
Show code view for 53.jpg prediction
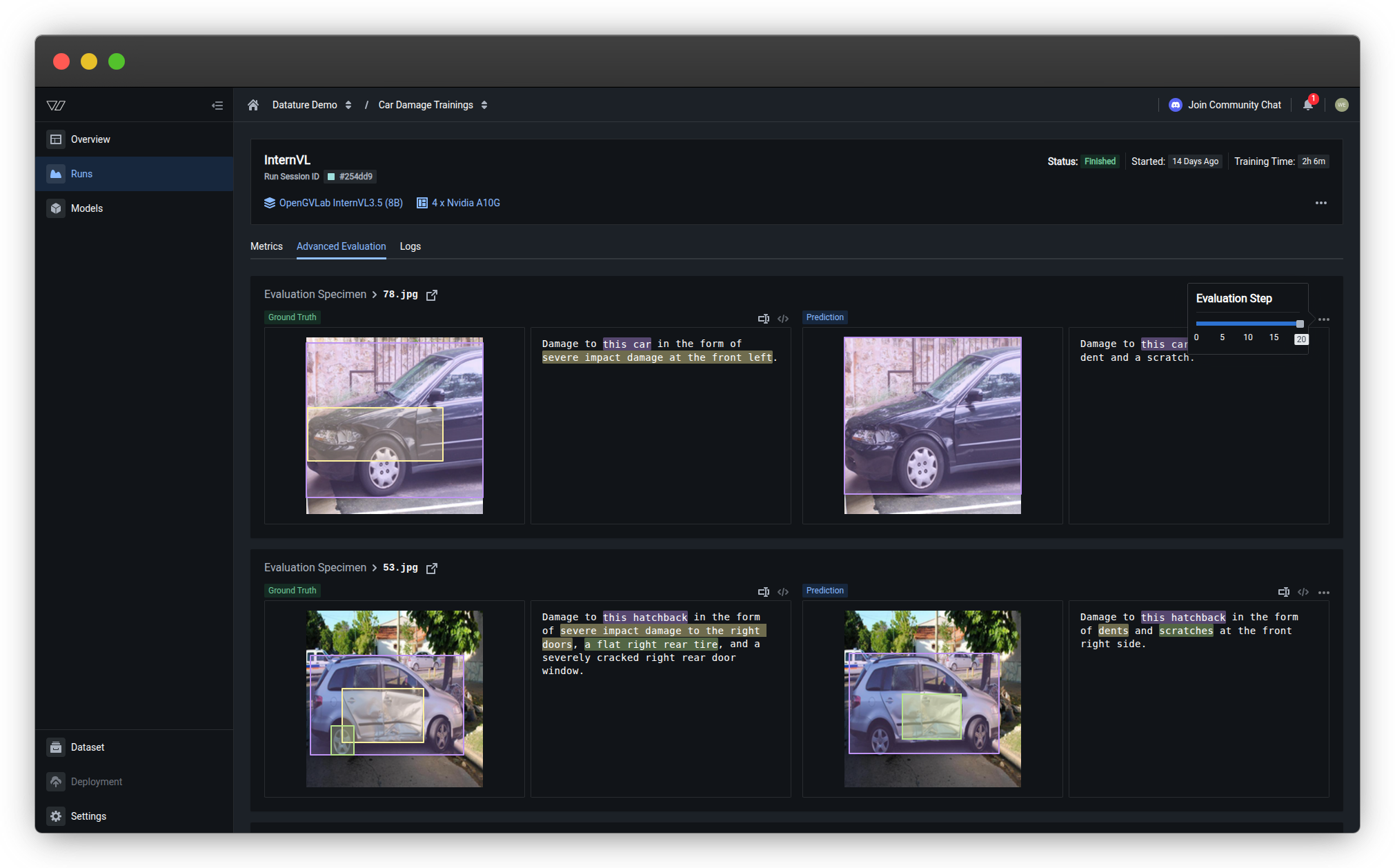click(x=1303, y=592)
